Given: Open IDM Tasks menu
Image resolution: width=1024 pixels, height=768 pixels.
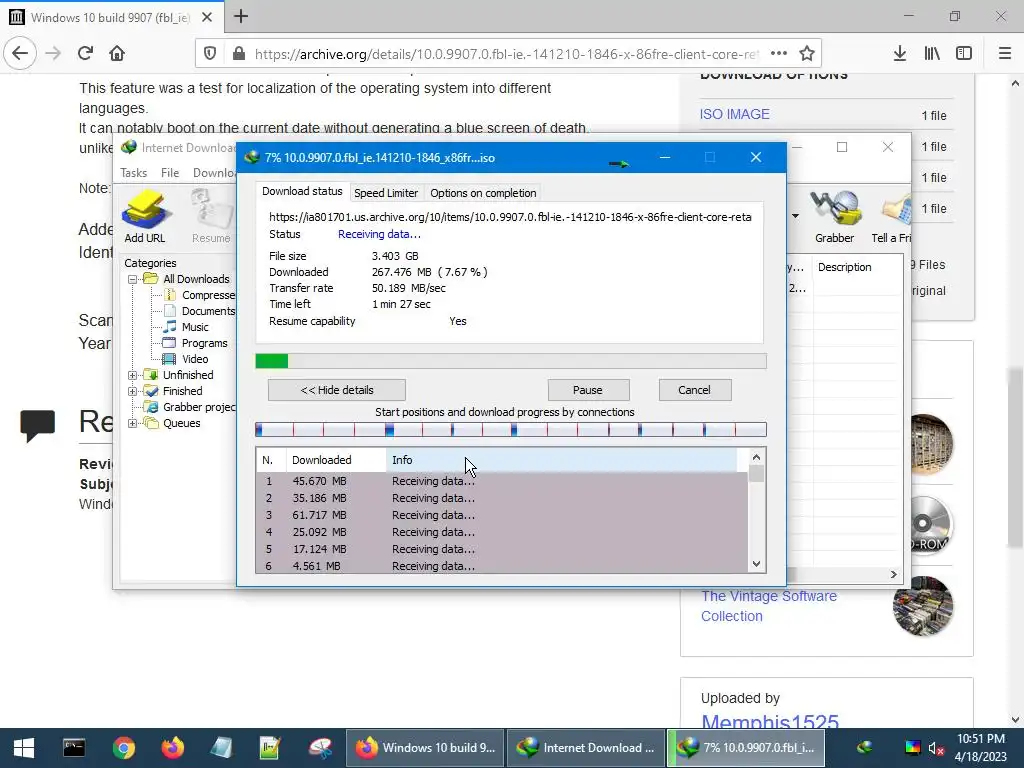Looking at the screenshot, I should click(x=133, y=173).
